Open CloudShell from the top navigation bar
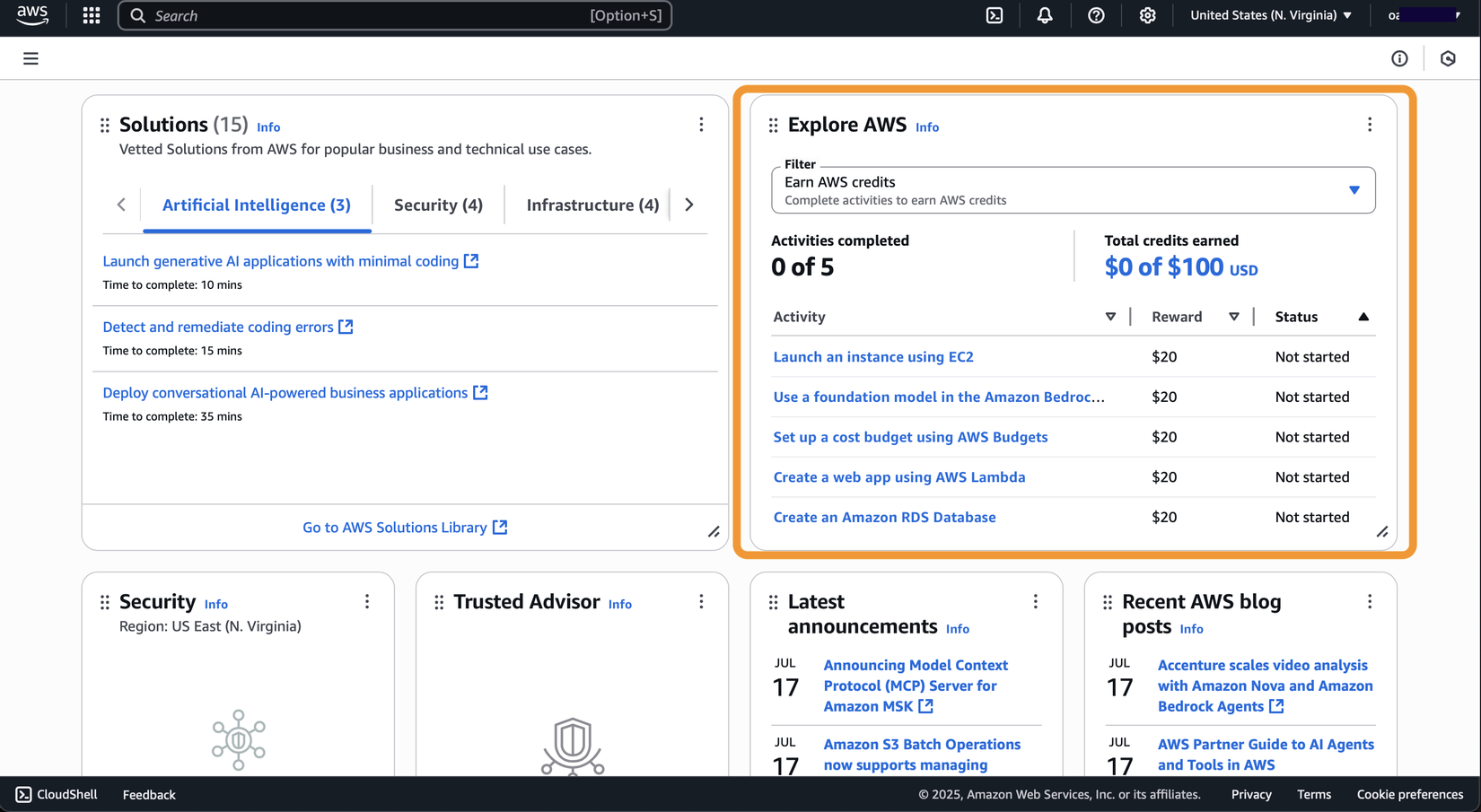 (994, 15)
